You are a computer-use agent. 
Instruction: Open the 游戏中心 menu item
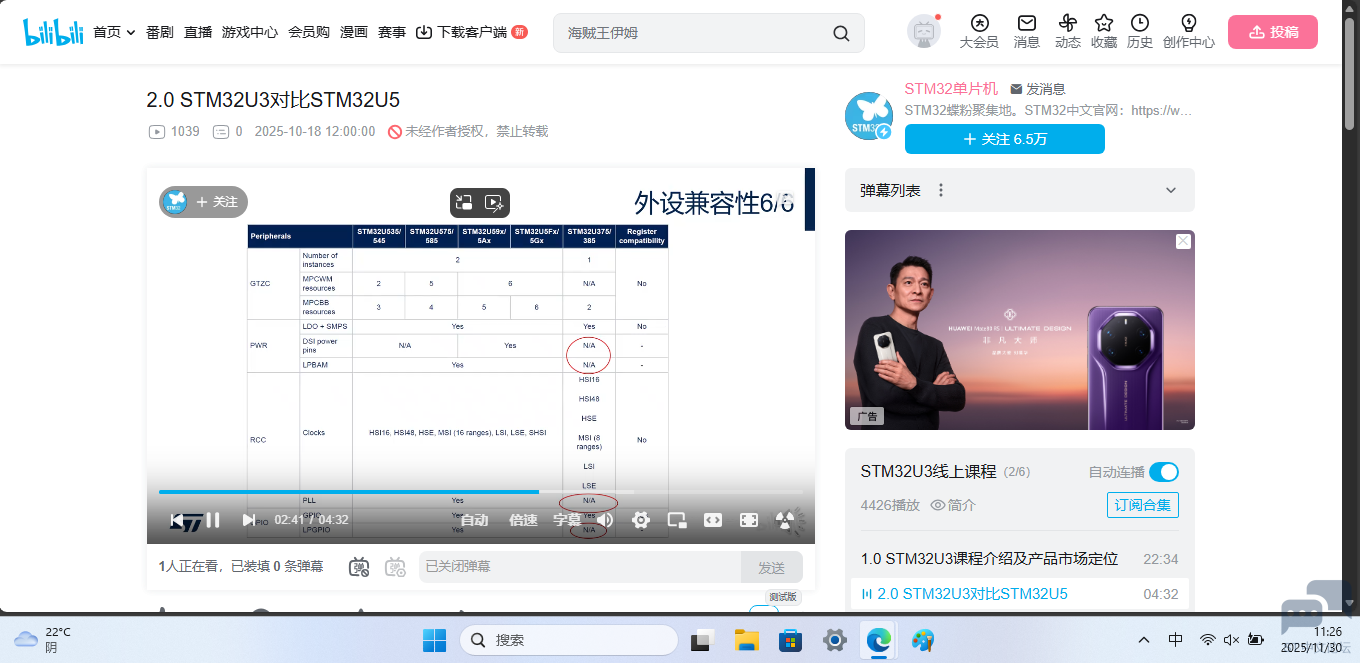(x=250, y=31)
